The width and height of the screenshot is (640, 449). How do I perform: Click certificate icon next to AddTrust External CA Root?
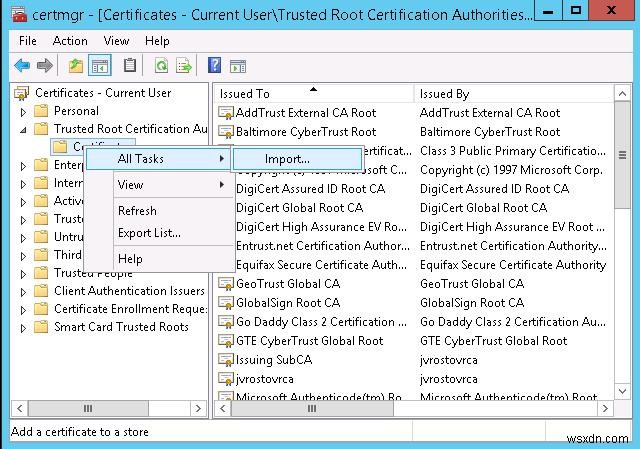pos(225,113)
